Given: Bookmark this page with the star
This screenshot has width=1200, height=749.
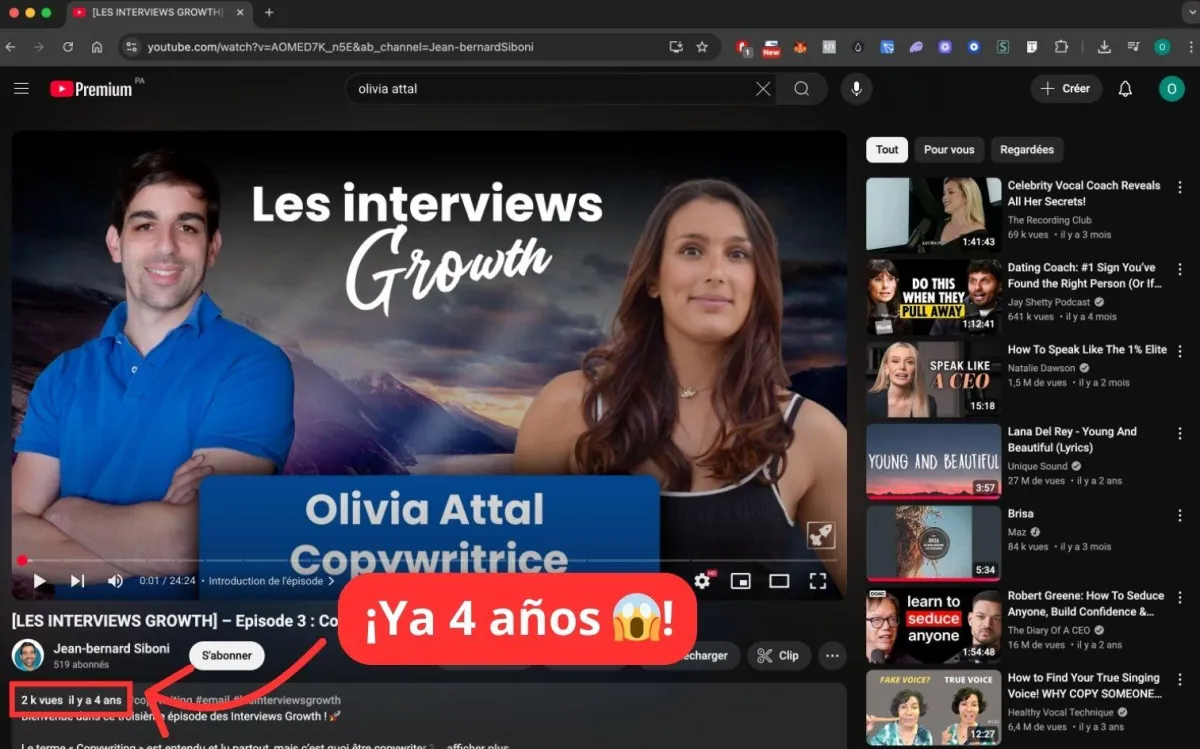Looking at the screenshot, I should [702, 47].
